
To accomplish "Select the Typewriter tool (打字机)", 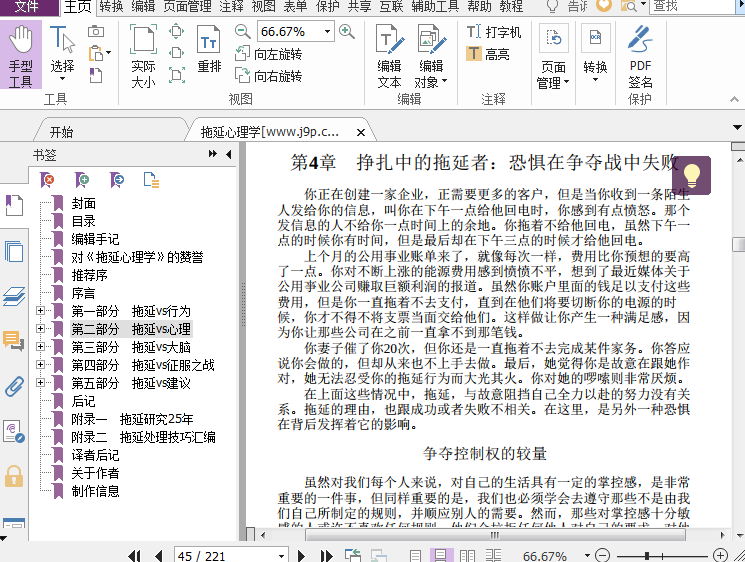I will (x=494, y=32).
